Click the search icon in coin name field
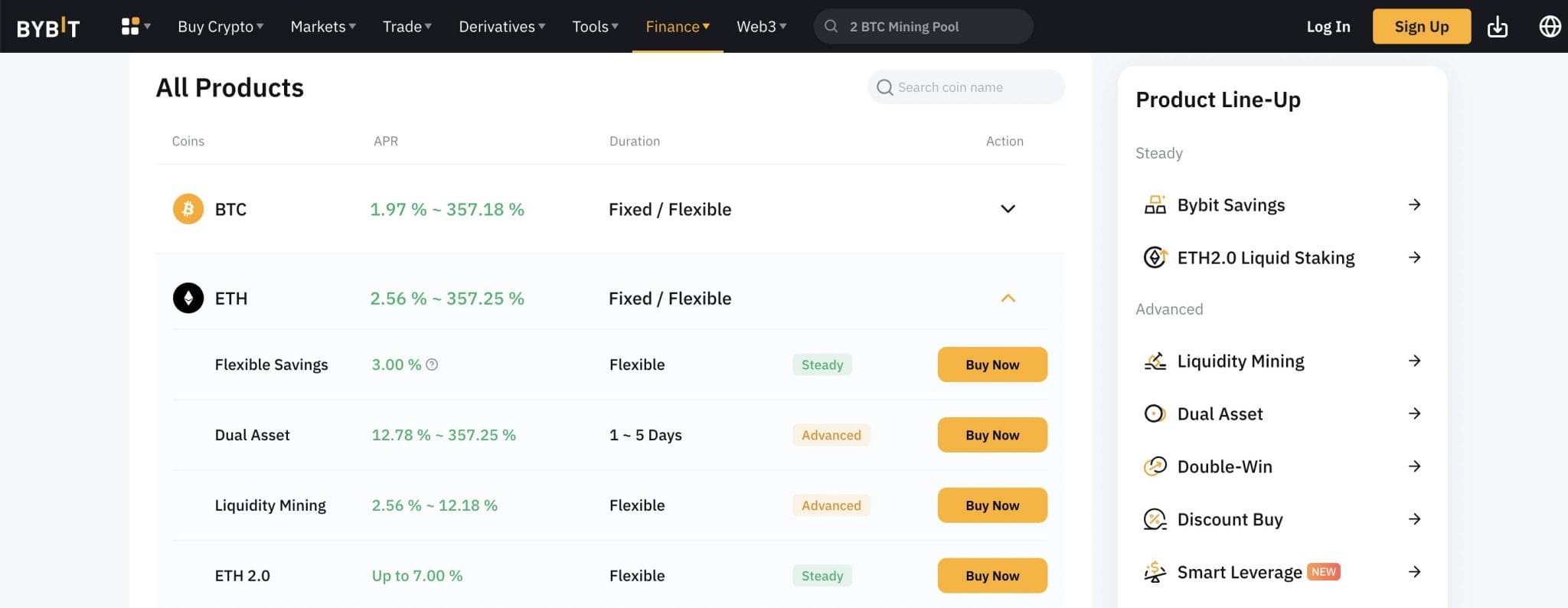This screenshot has height=608, width=1568. (884, 88)
